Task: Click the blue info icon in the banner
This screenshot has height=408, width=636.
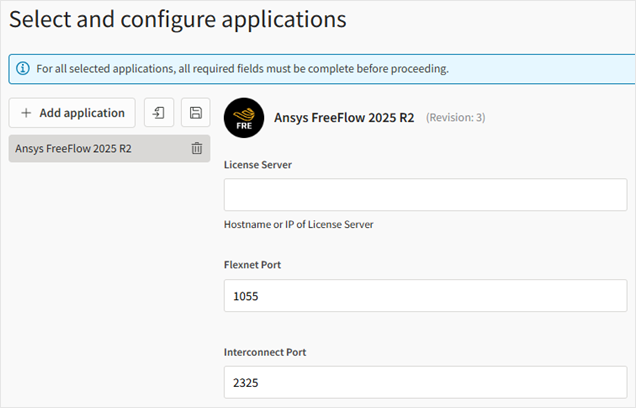Action: tap(23, 69)
